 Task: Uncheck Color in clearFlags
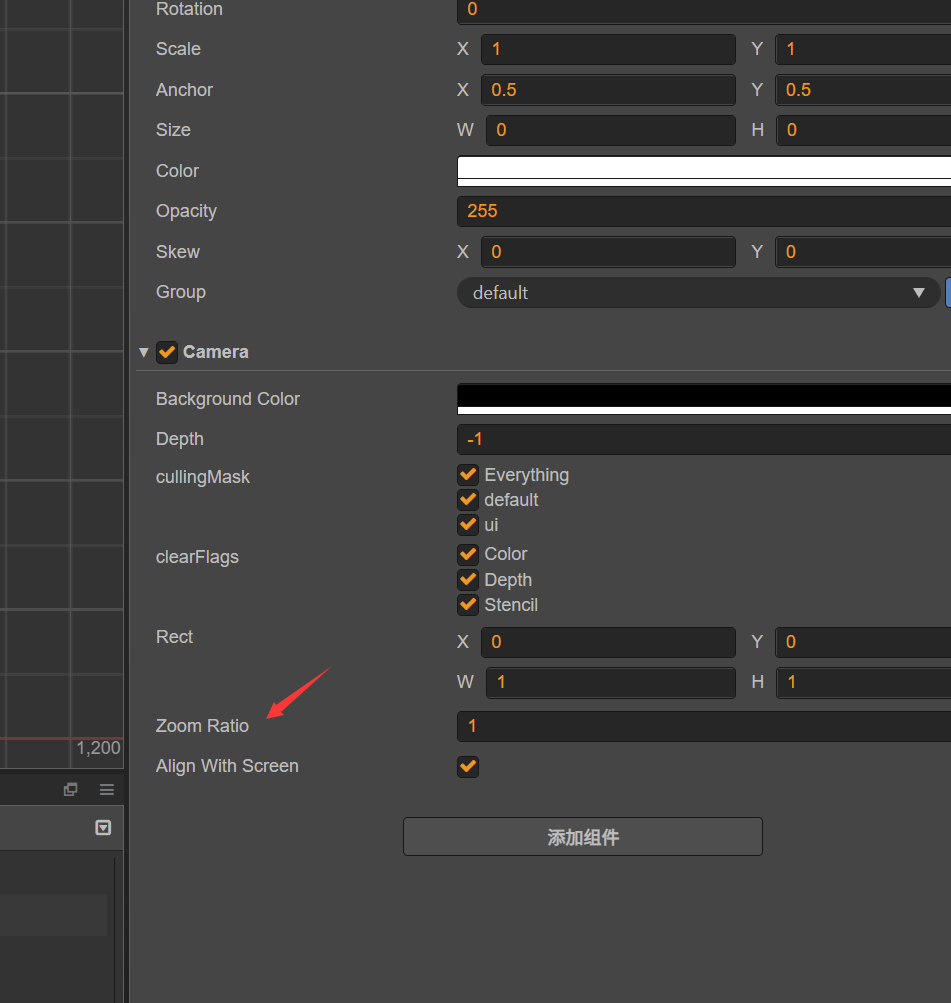468,554
